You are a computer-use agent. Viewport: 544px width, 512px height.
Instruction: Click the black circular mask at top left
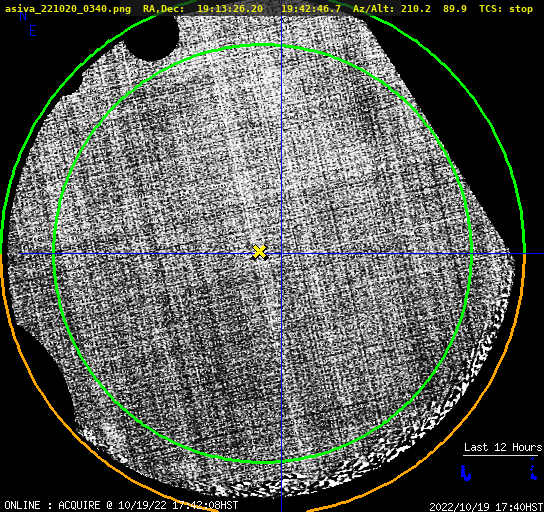pyautogui.click(x=152, y=36)
